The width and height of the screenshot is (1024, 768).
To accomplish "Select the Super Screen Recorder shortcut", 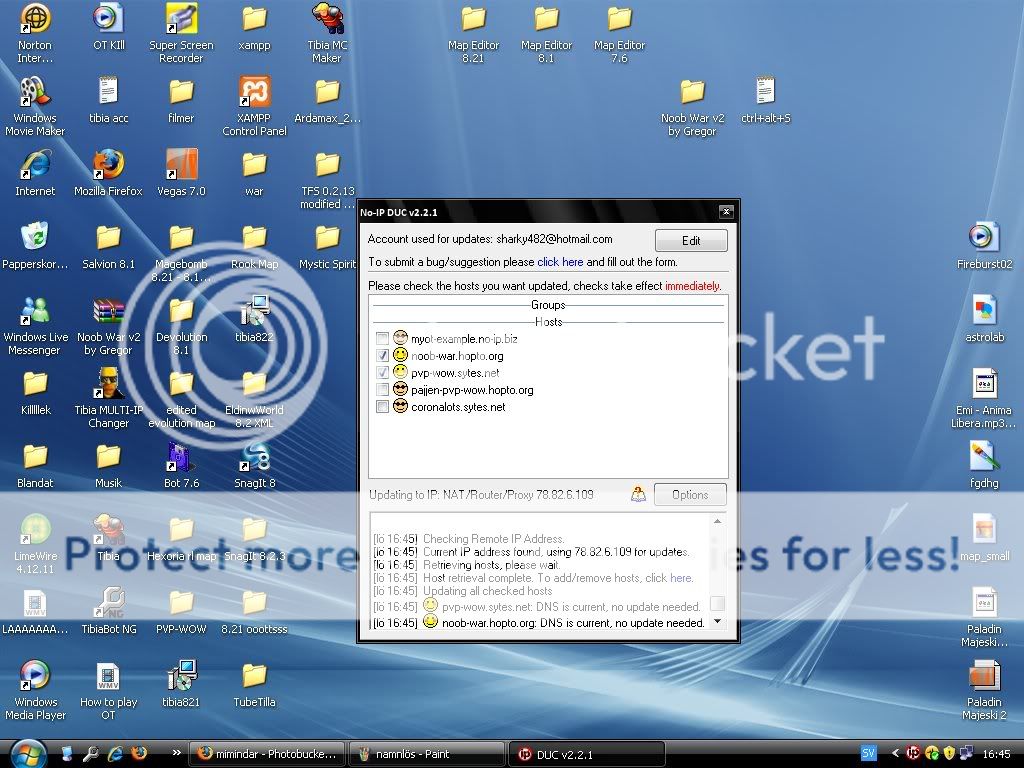I will 181,33.
